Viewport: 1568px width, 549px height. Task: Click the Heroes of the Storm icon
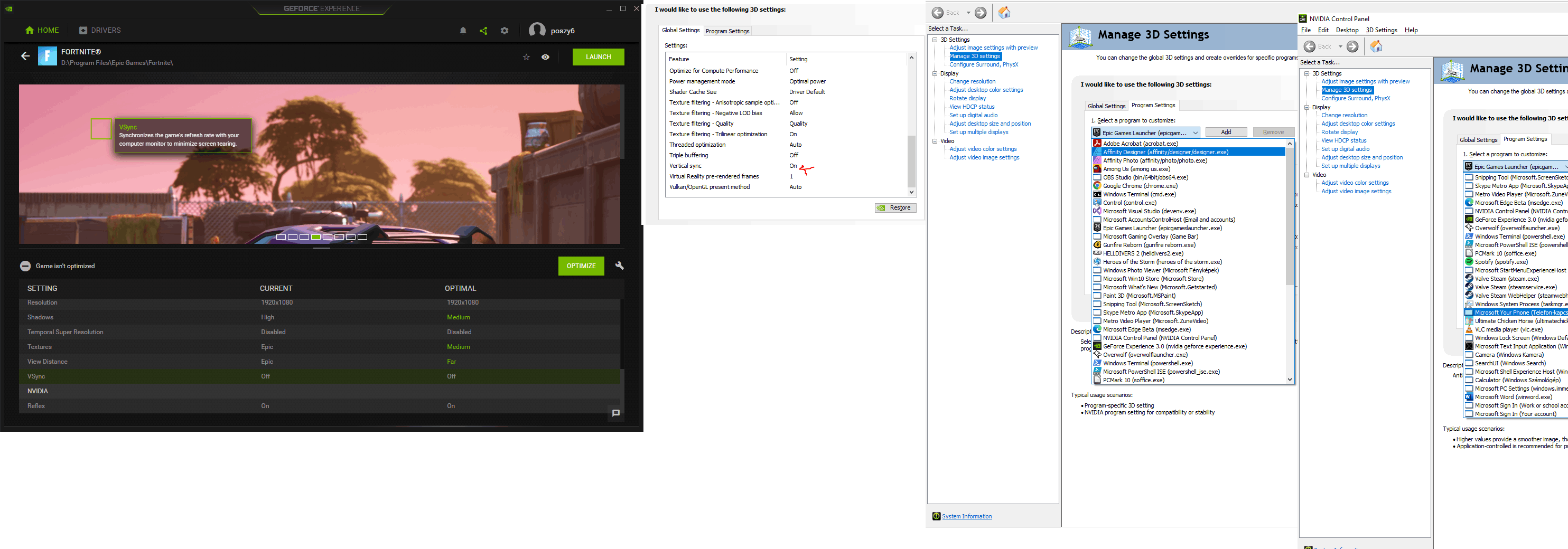pos(1097,261)
